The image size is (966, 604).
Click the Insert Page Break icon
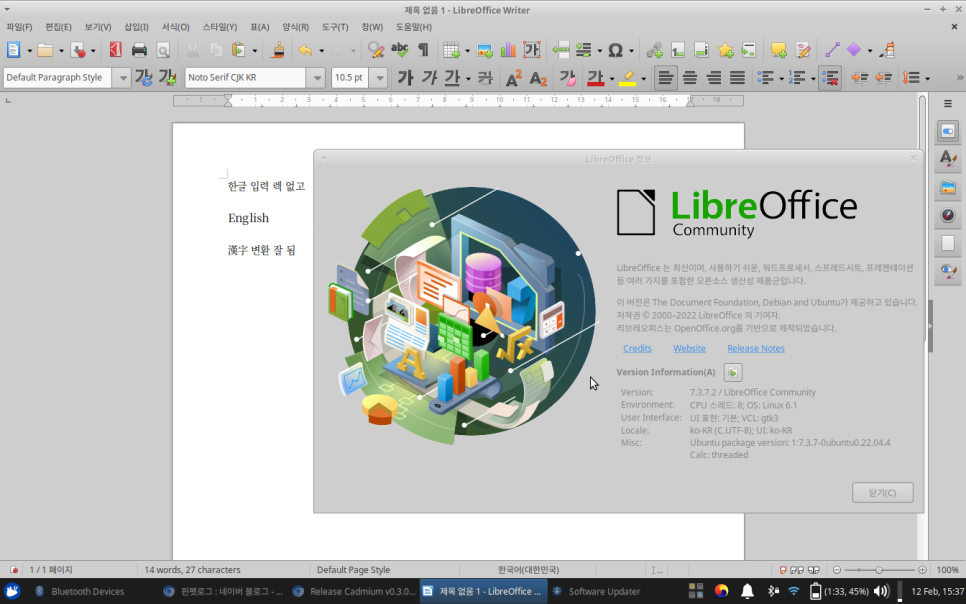coord(561,50)
